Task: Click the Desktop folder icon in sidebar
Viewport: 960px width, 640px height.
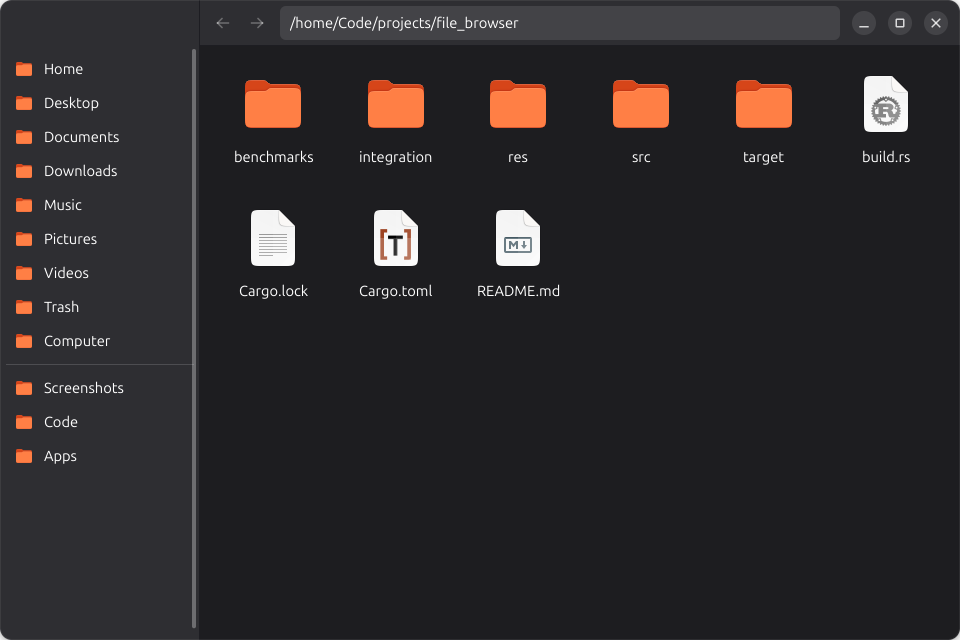Action: click(x=24, y=103)
